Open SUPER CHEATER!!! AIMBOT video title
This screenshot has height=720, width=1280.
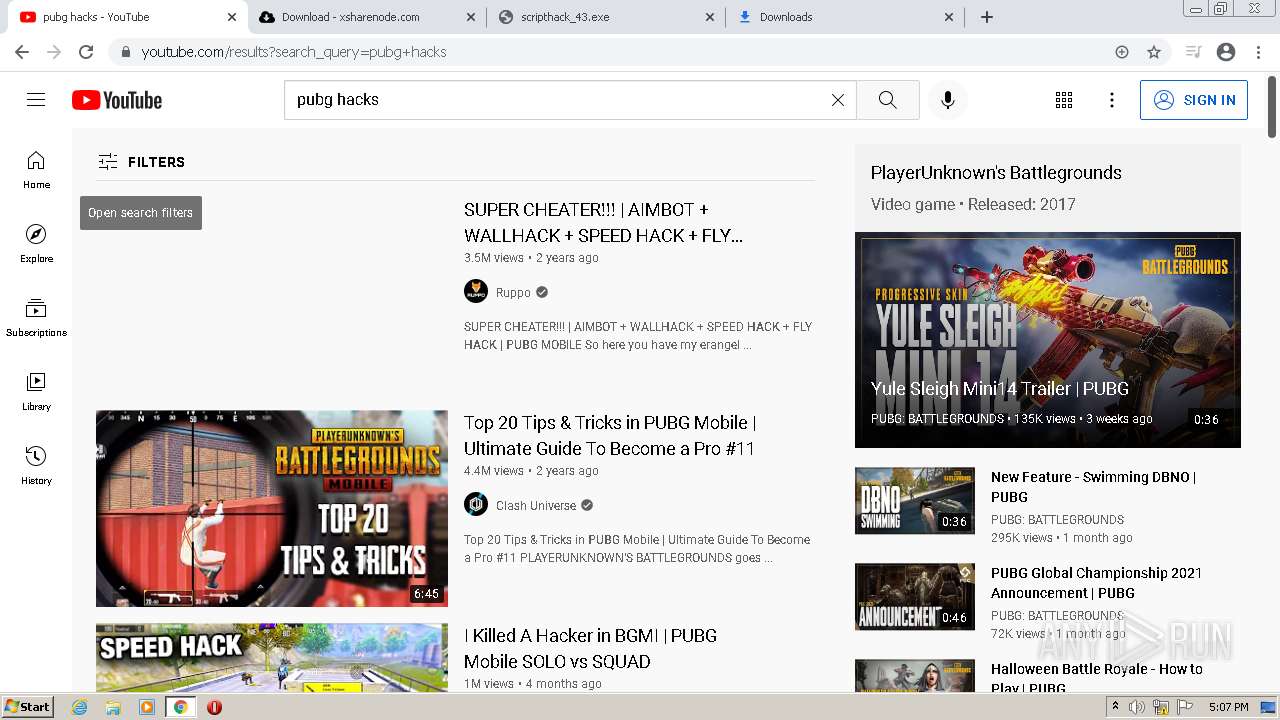pyautogui.click(x=603, y=223)
